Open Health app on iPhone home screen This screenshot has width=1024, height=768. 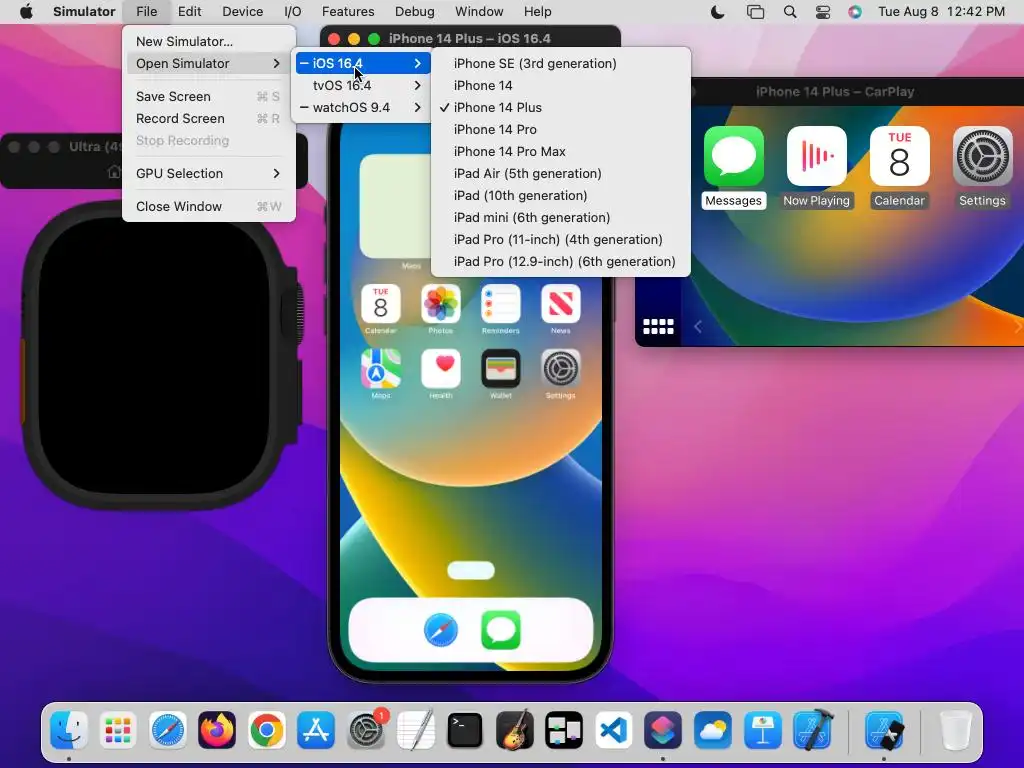441,369
